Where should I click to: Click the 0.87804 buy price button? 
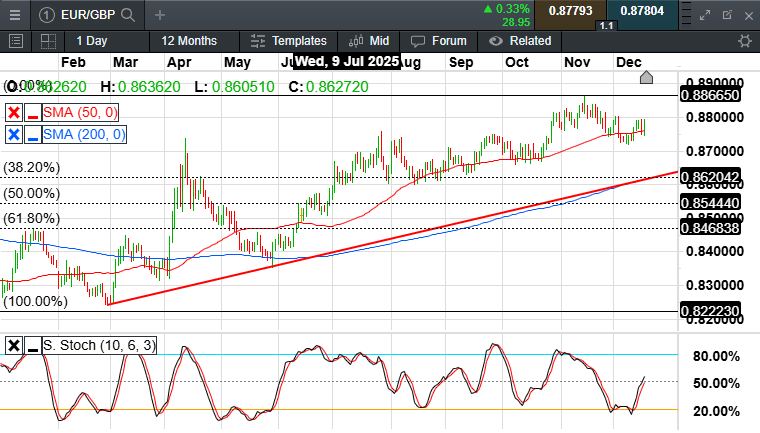pos(642,11)
